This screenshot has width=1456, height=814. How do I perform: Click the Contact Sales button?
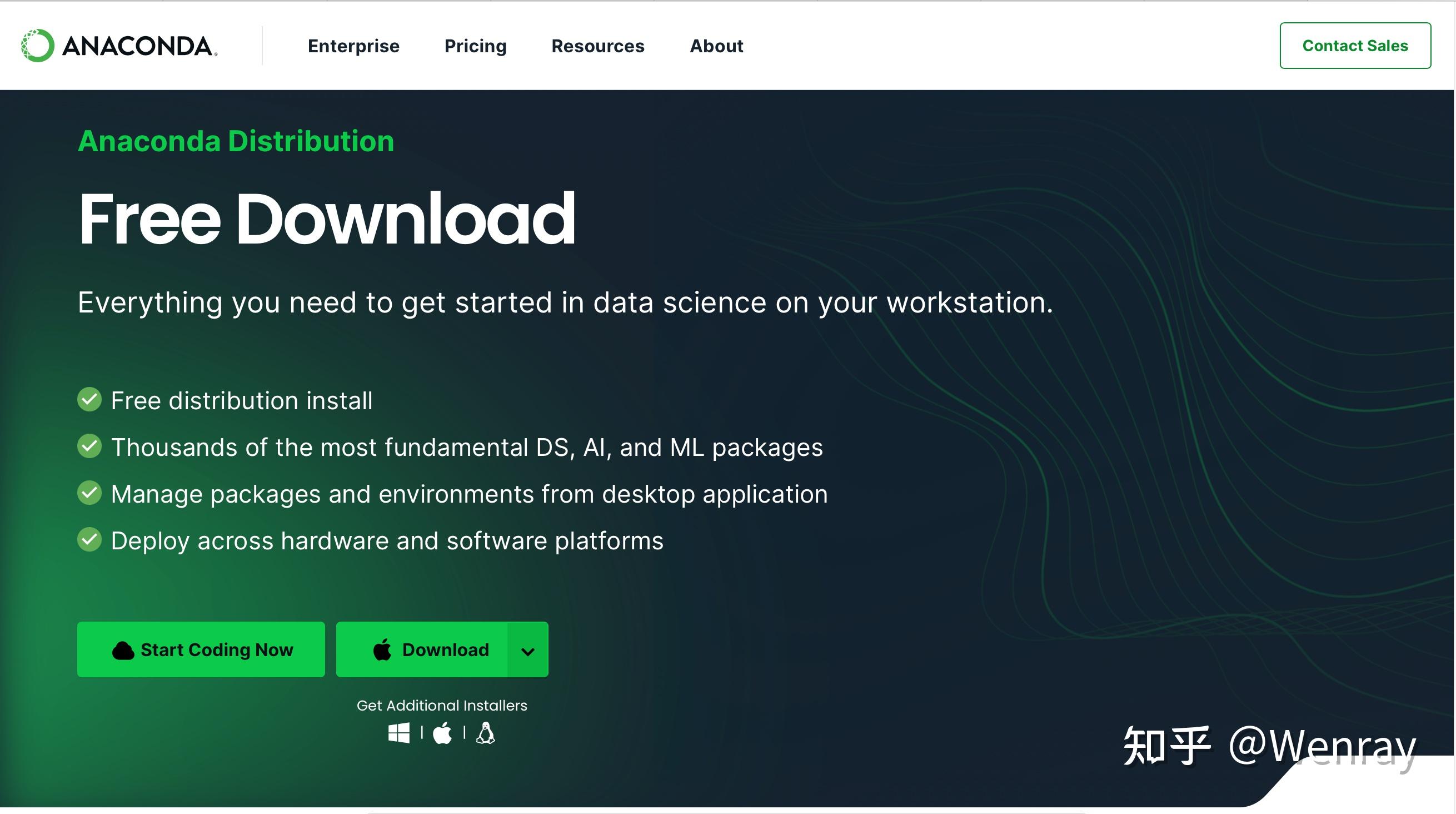(x=1355, y=46)
